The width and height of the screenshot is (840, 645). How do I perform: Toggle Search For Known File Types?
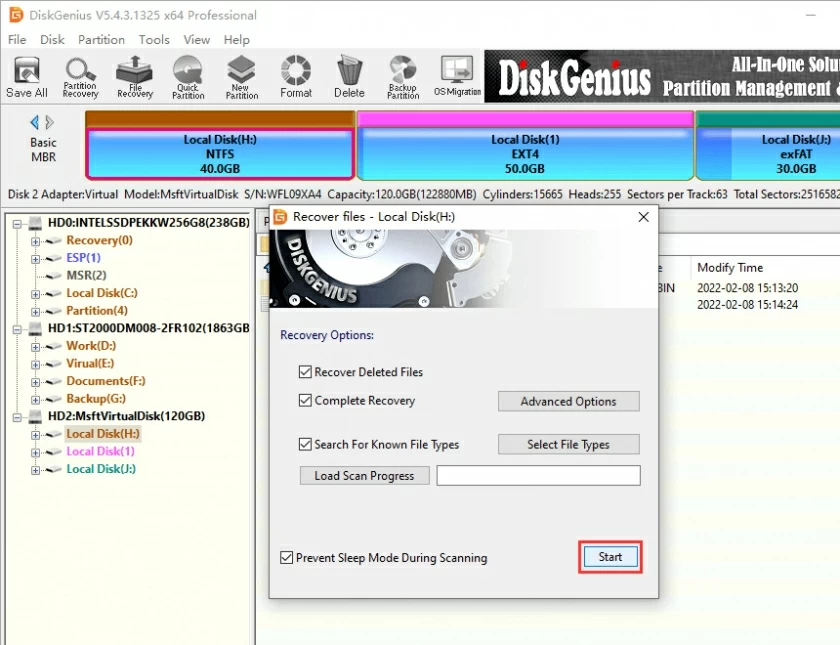coord(304,444)
